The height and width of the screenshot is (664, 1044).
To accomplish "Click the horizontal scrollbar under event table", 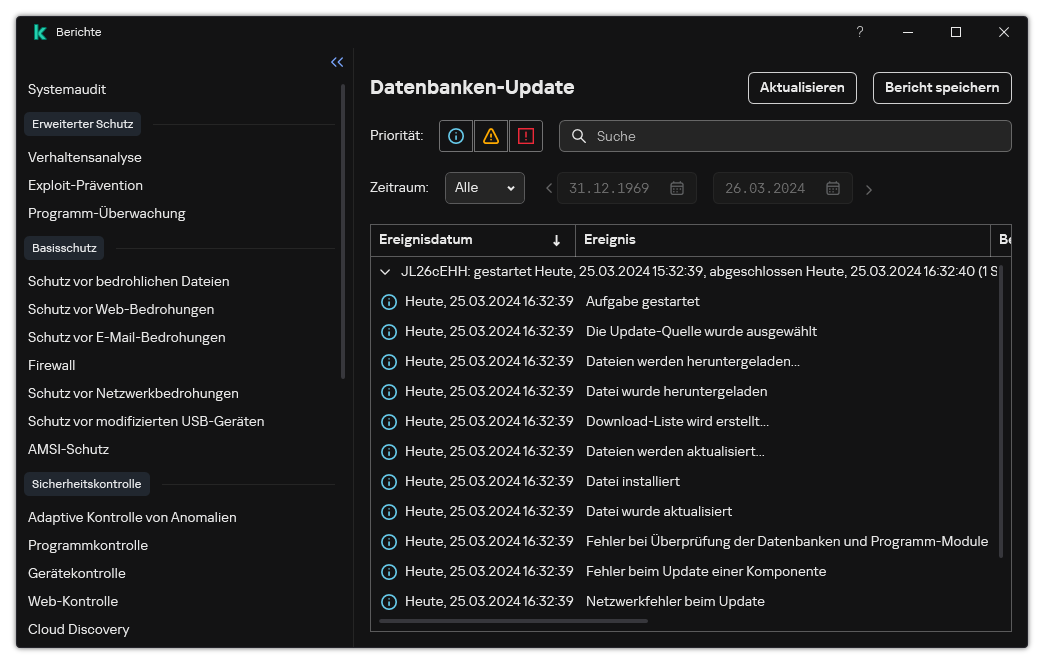I will 513,621.
